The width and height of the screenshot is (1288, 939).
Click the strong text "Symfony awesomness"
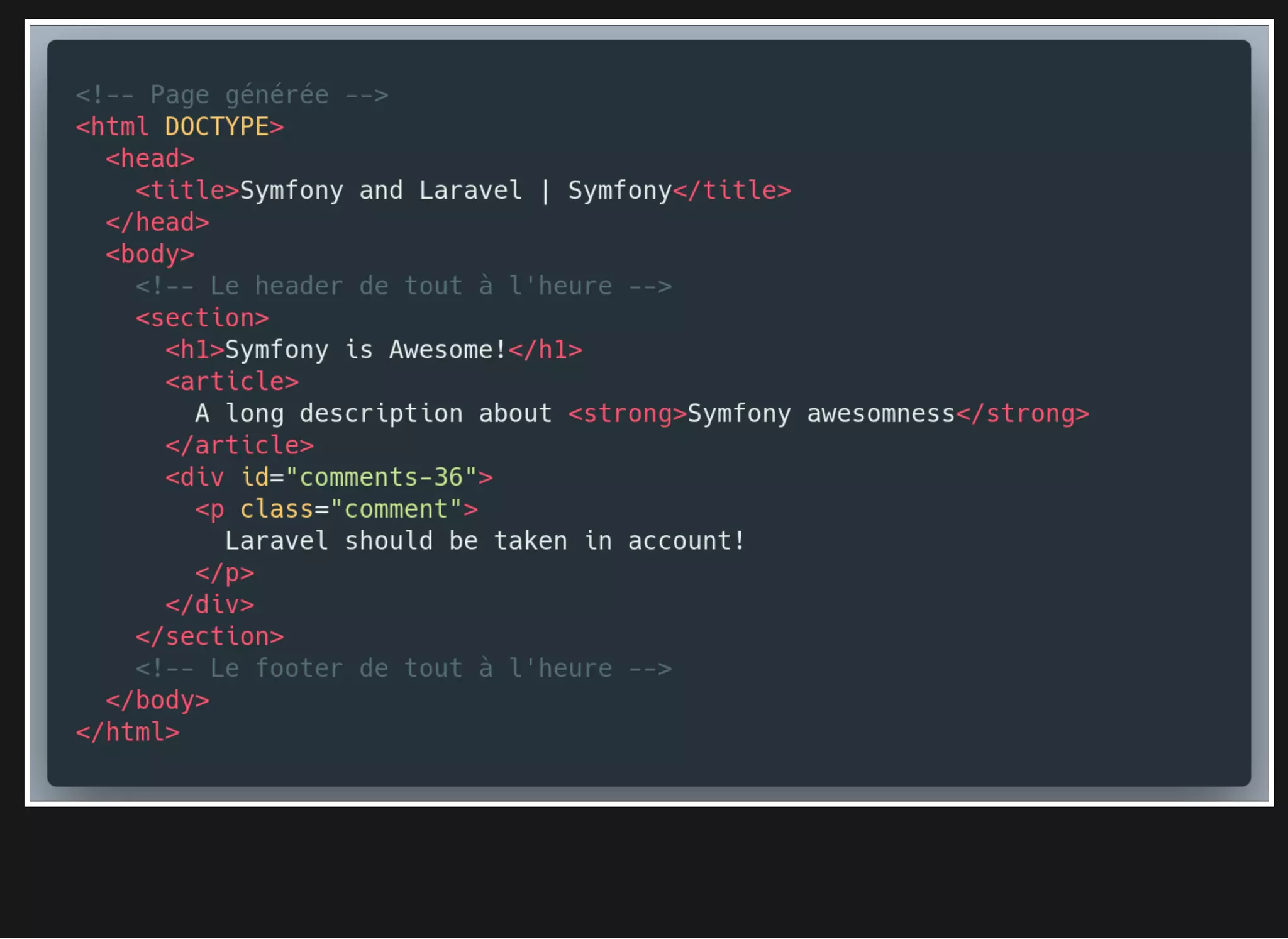tap(821, 414)
